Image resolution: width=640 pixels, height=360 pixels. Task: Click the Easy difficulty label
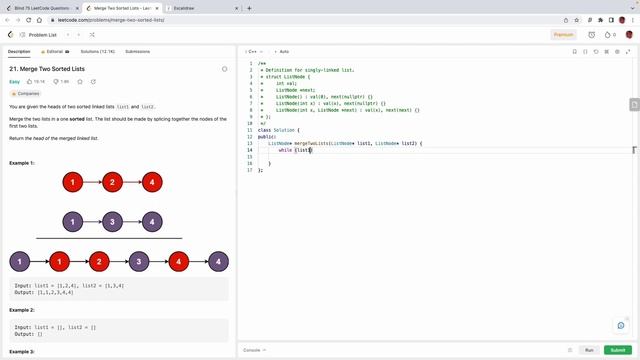tap(15, 82)
